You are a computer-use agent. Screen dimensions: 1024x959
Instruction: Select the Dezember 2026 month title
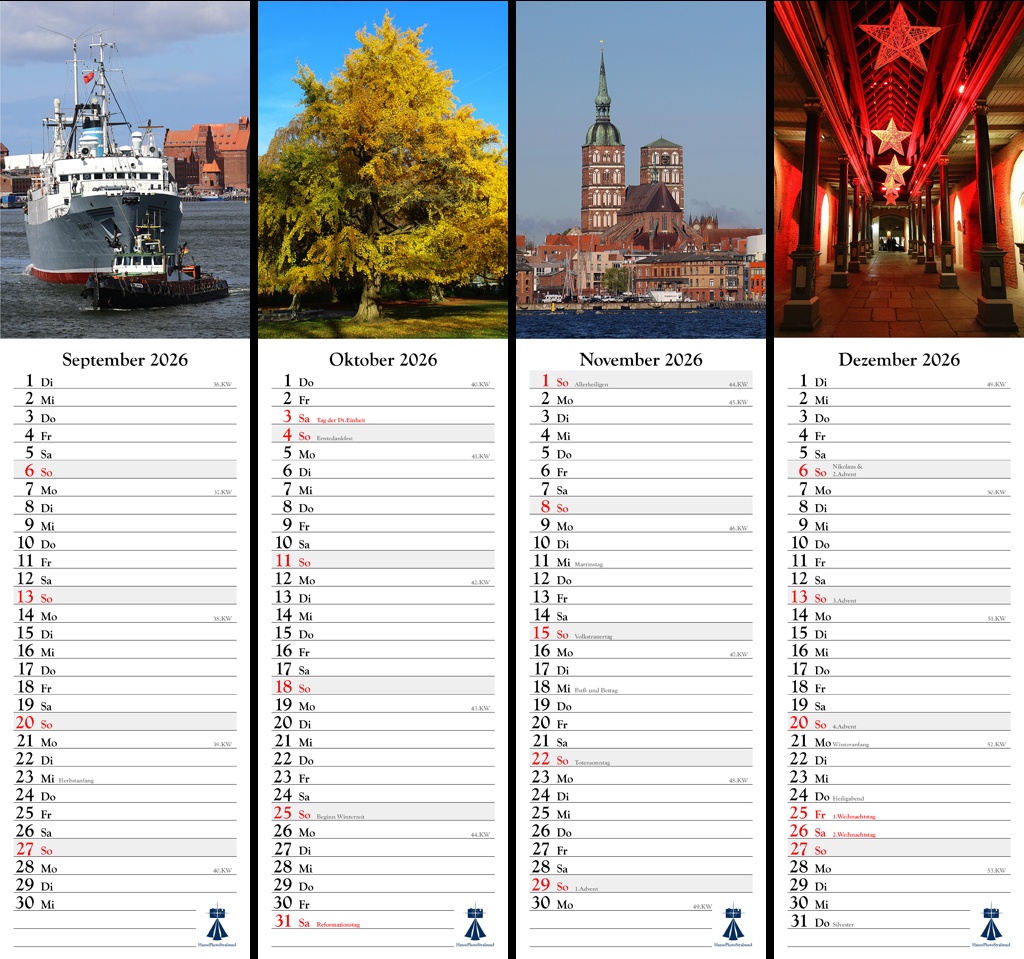pyautogui.click(x=897, y=360)
